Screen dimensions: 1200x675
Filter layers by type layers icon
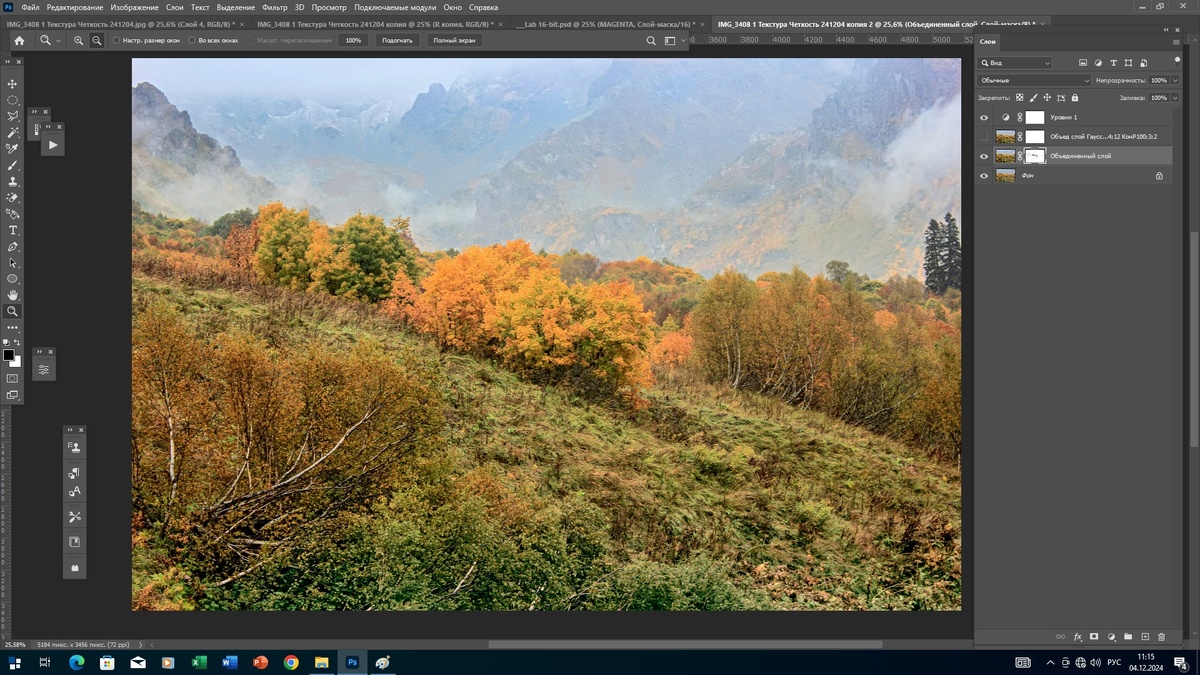pos(1114,63)
